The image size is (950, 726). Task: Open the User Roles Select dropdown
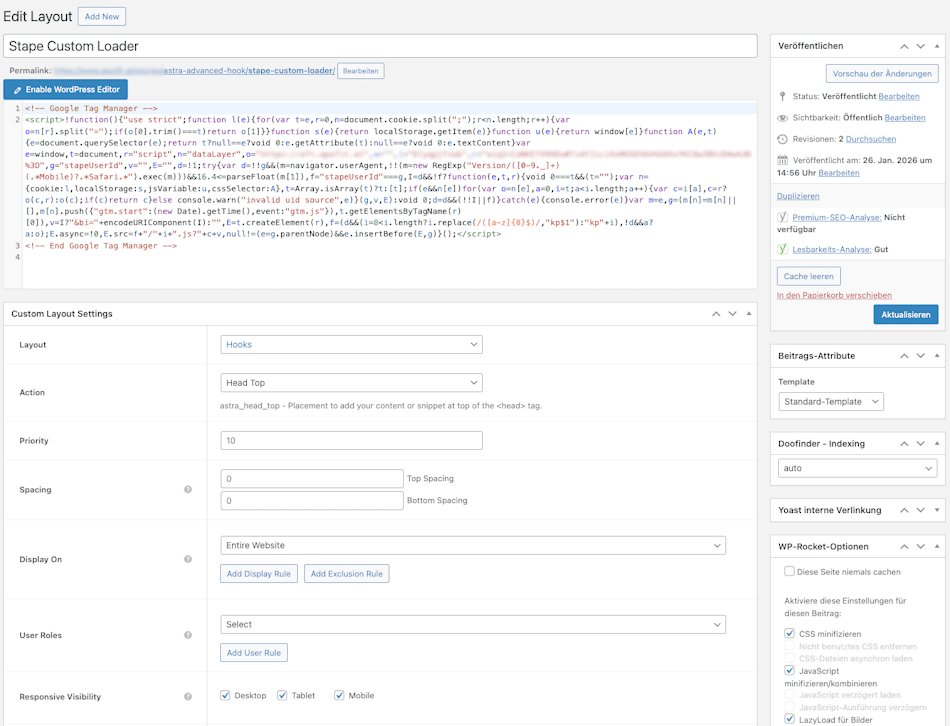[x=473, y=624]
